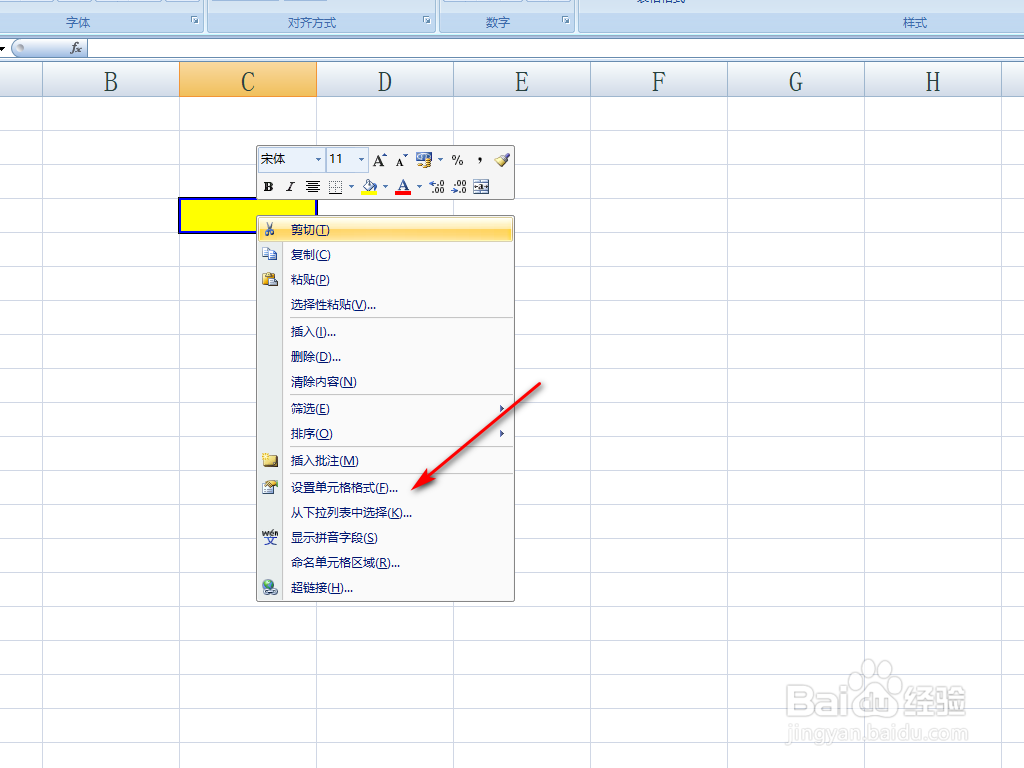
Task: Choose 命名单元格区域(R)... entry
Action: (385, 563)
